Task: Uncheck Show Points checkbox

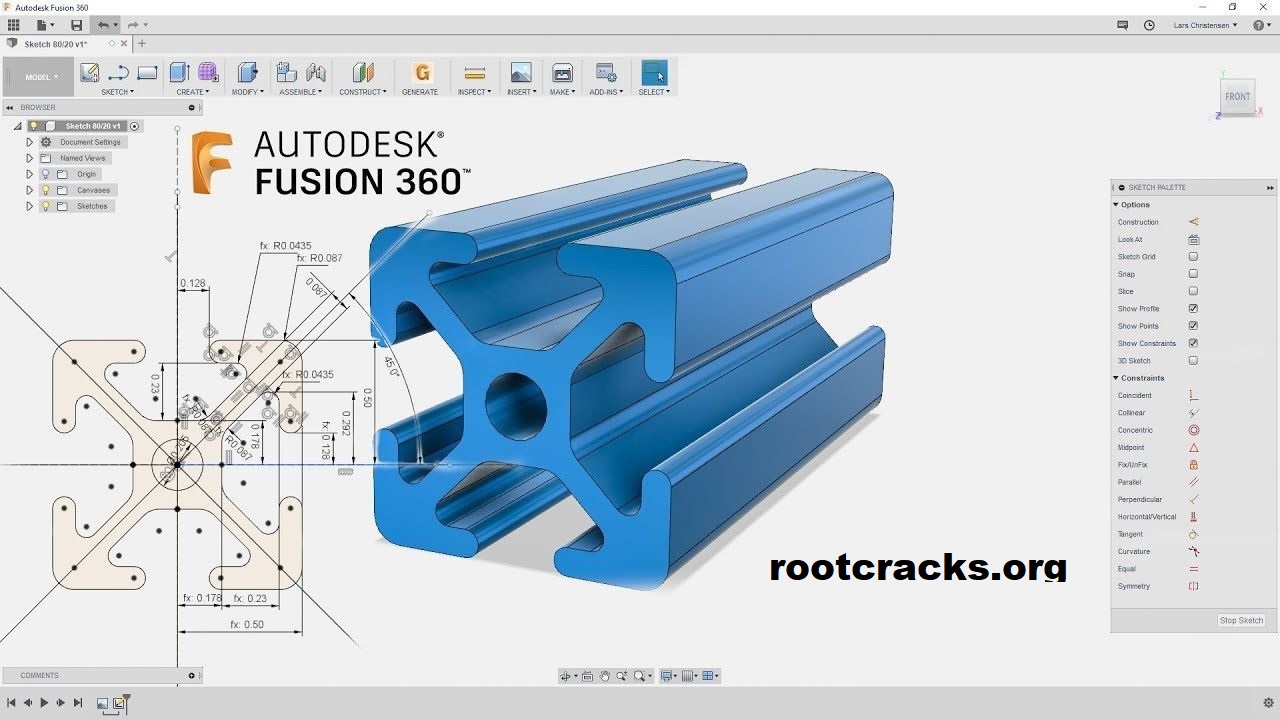Action: pos(1193,326)
